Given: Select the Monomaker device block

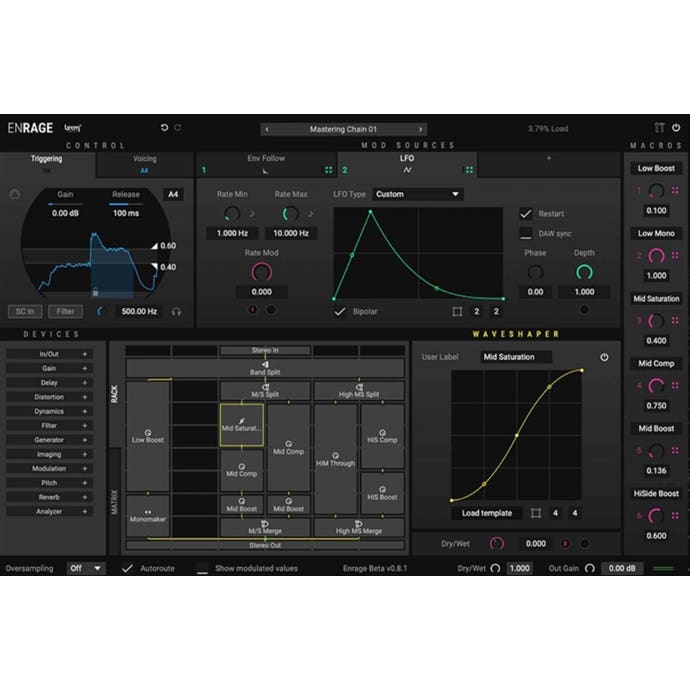Looking at the screenshot, I should (x=148, y=516).
